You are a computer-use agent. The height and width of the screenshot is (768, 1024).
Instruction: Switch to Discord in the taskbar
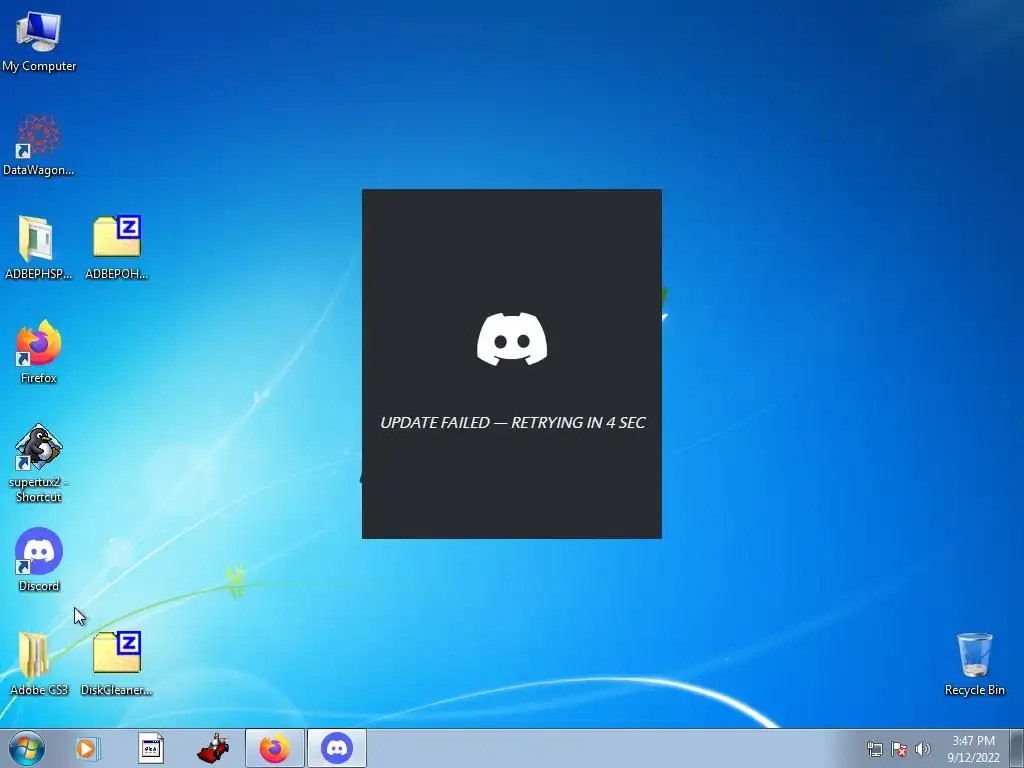pos(337,748)
